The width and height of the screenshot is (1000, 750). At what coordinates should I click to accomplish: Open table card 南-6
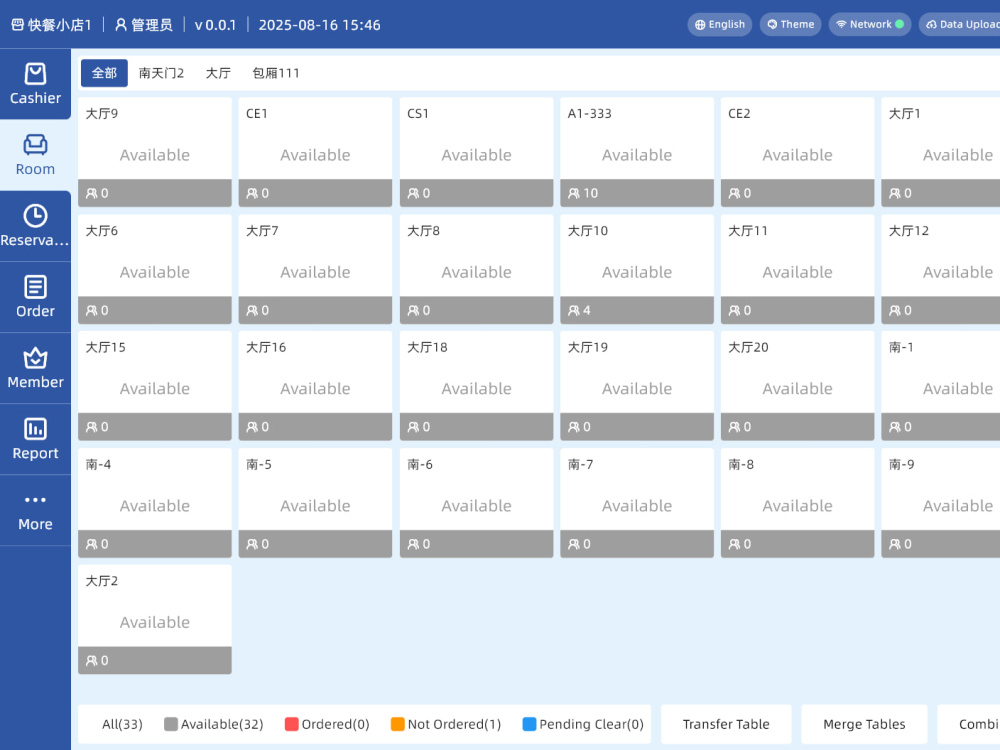[476, 503]
